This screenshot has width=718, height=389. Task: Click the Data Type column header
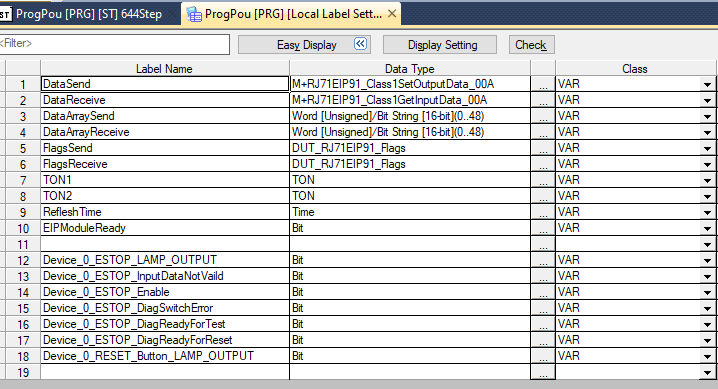410,69
